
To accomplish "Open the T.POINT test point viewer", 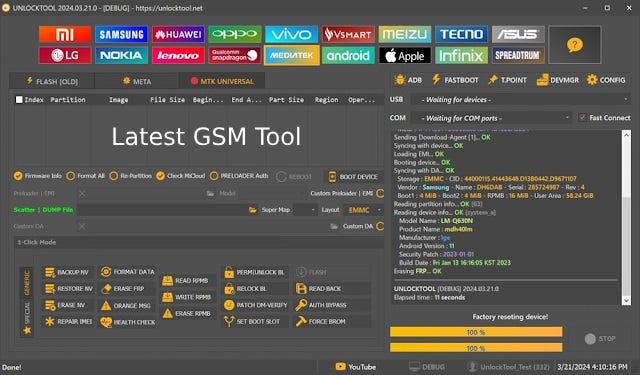I will click(x=507, y=80).
